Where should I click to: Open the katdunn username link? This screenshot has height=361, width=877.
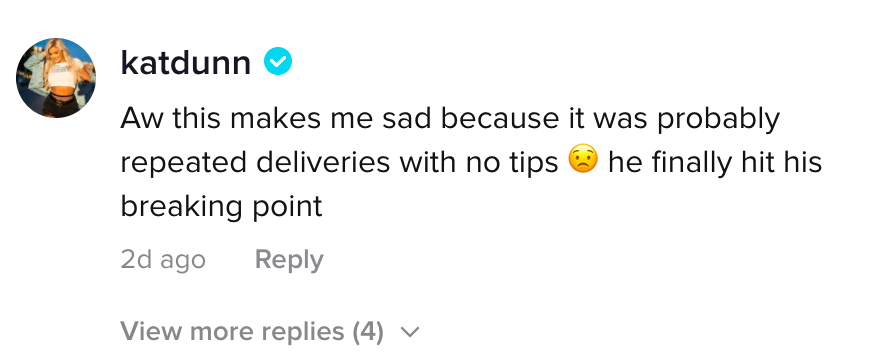186,63
